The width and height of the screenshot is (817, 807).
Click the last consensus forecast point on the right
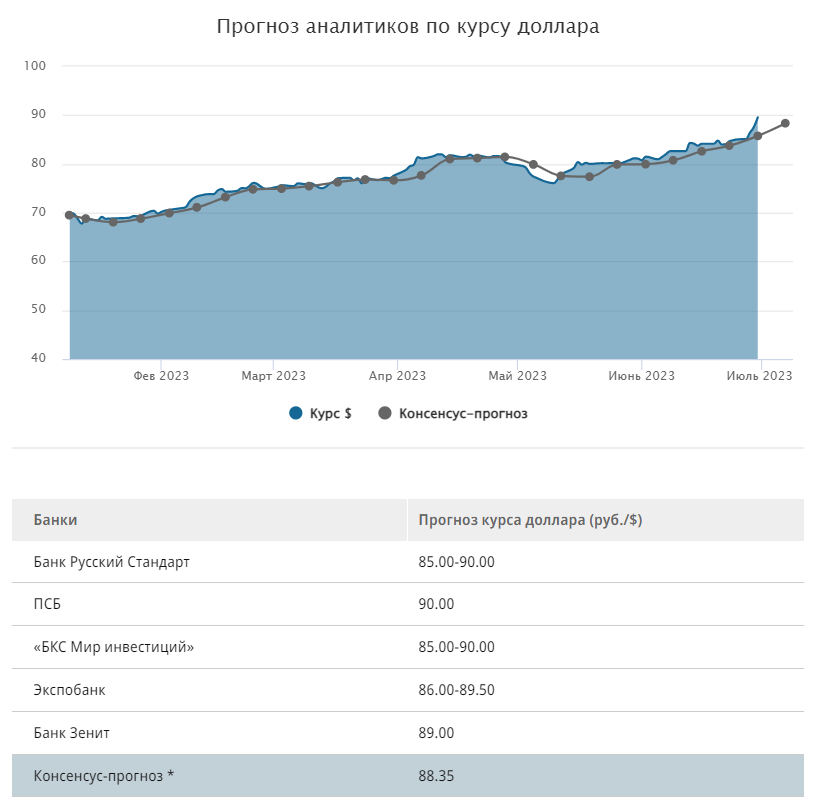click(x=785, y=123)
